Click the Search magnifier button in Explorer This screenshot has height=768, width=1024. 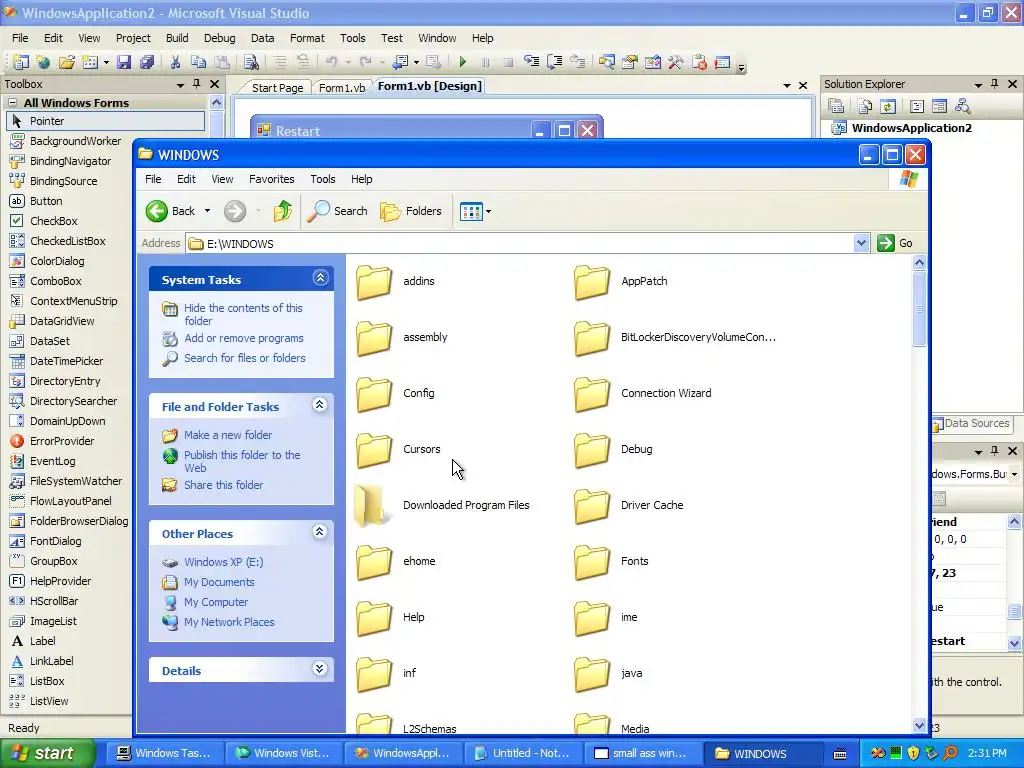click(337, 211)
